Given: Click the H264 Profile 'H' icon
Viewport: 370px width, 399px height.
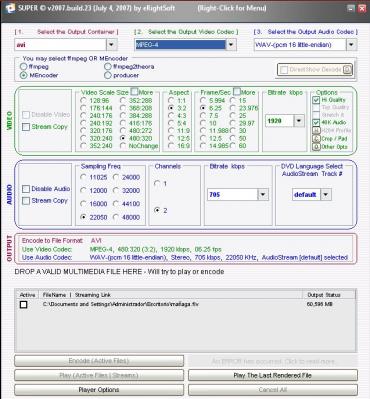Looking at the screenshot, I should coord(316,130).
